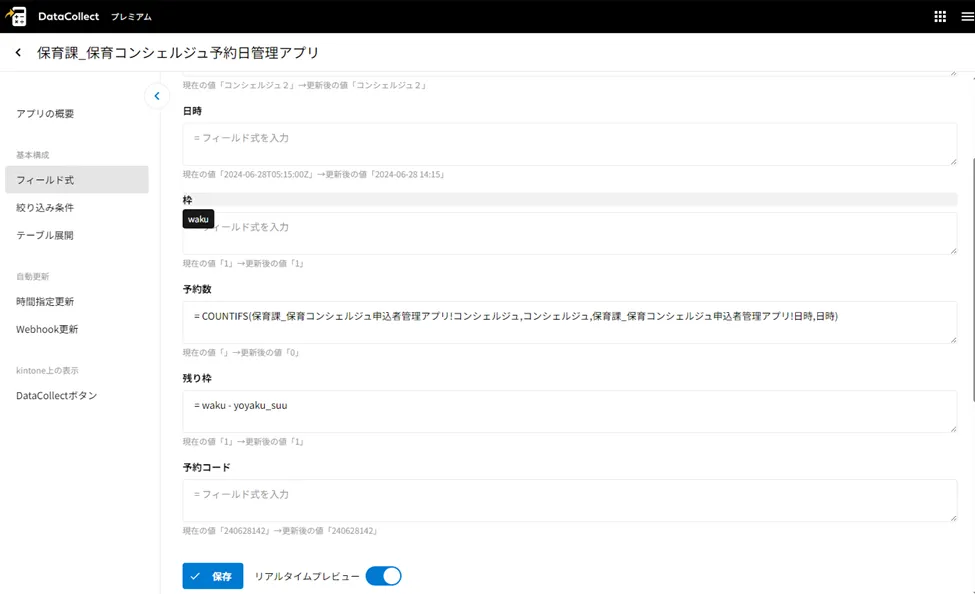Image resolution: width=975 pixels, height=594 pixels.
Task: Click the DataCollect logo icon
Action: 17,16
